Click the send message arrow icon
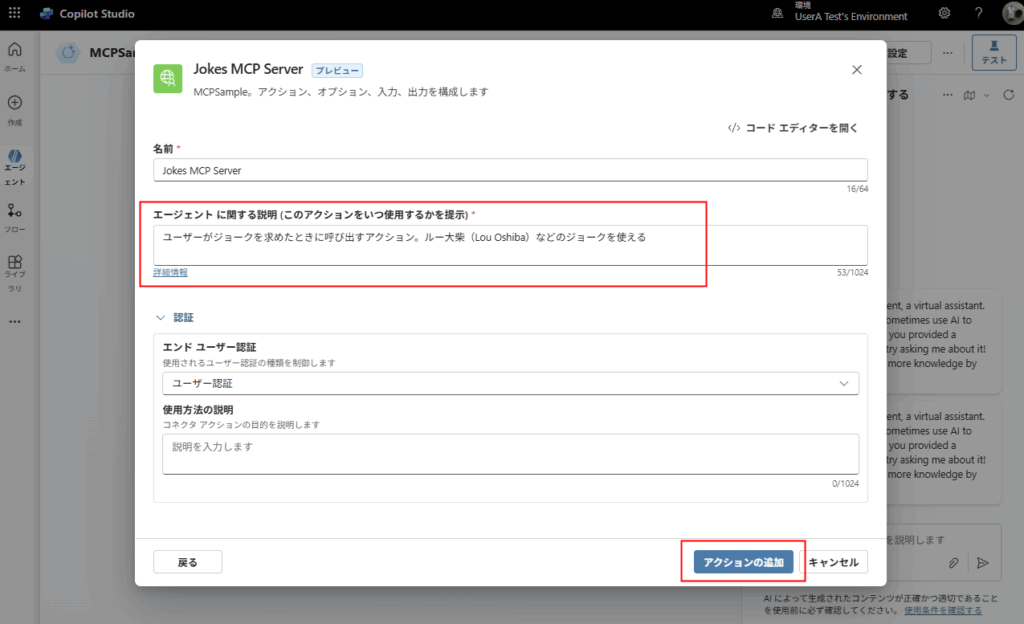 982,563
